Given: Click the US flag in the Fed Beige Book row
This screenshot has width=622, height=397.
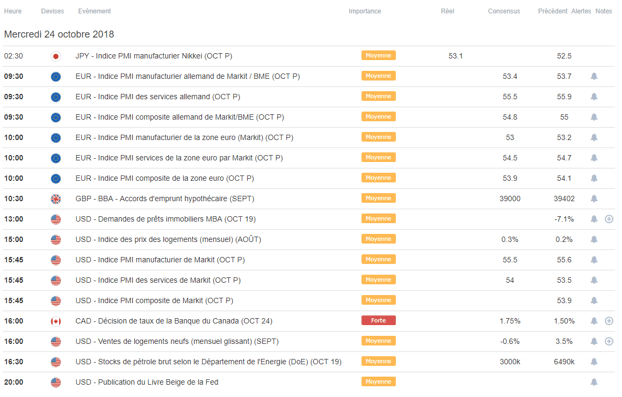Looking at the screenshot, I should [56, 382].
